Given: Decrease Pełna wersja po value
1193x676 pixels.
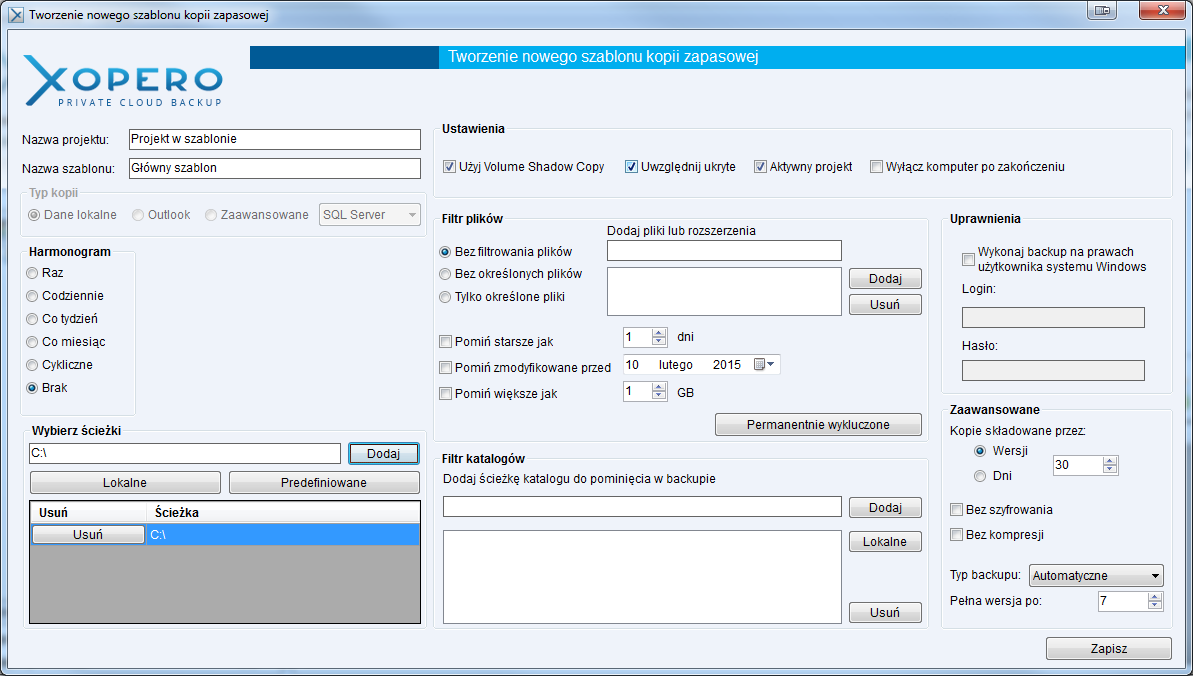Looking at the screenshot, I should (1156, 605).
